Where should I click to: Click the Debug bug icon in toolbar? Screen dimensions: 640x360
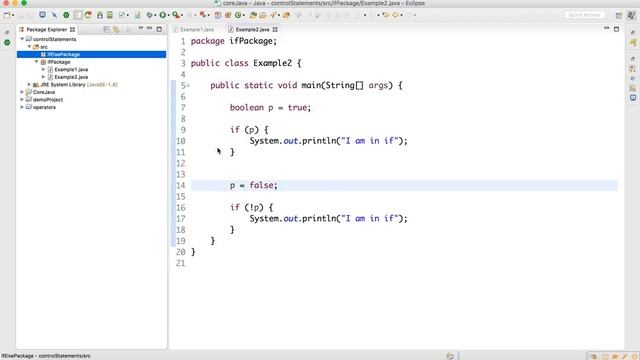pyautogui.click(x=150, y=15)
